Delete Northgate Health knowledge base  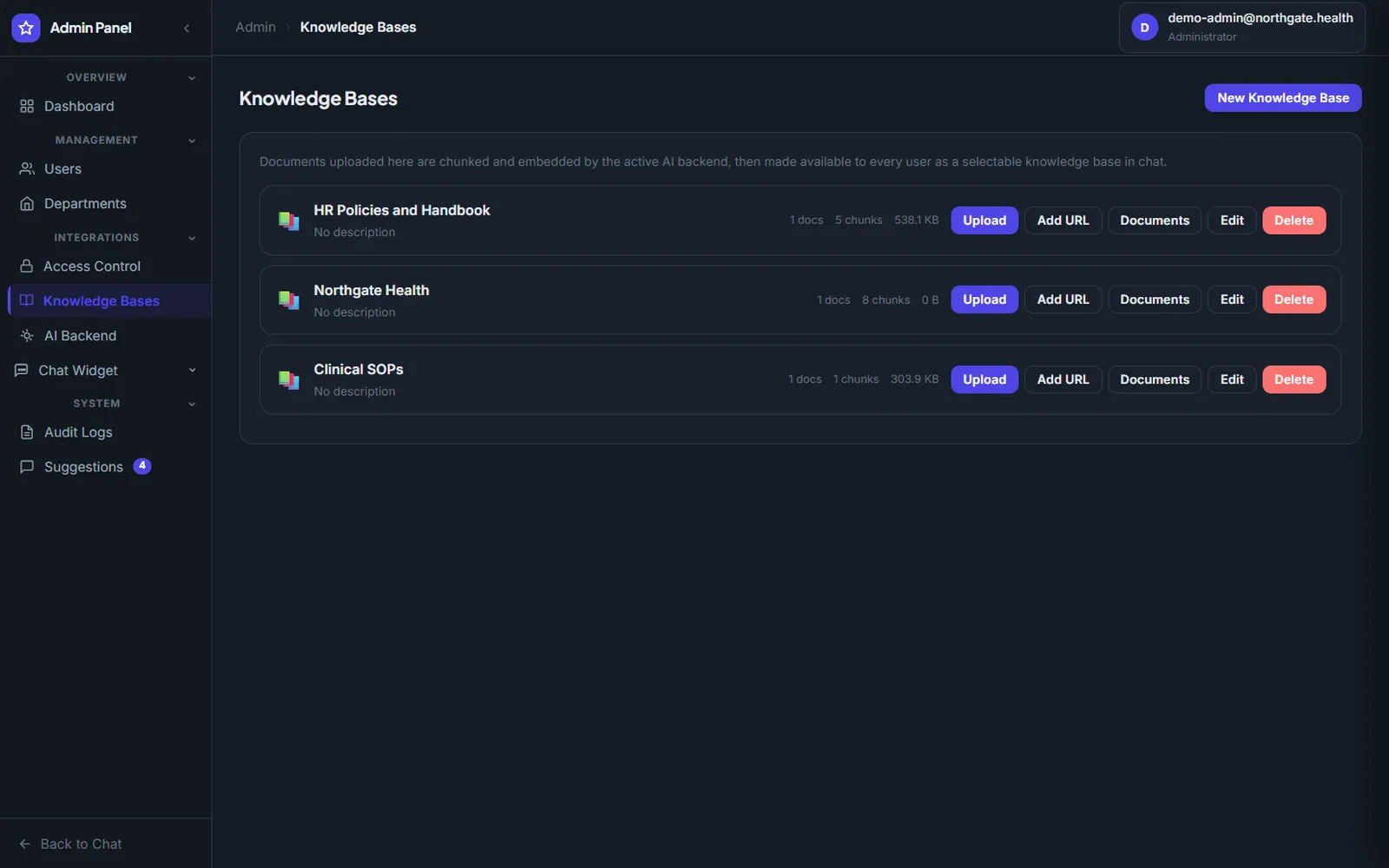coord(1294,299)
